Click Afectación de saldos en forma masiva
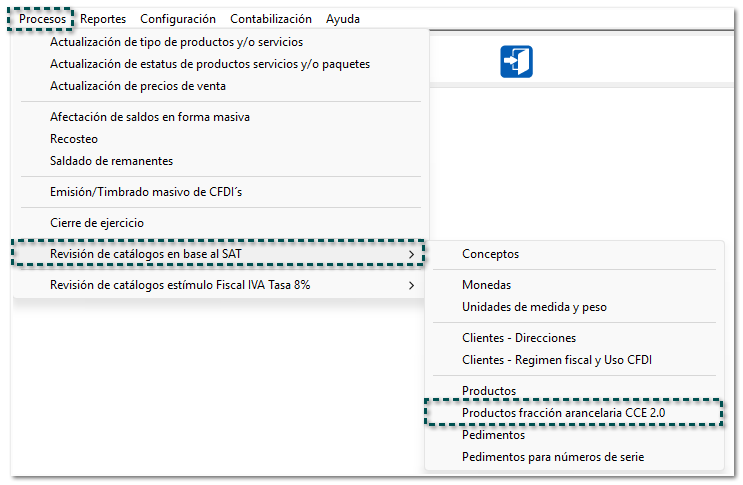This screenshot has height=485, width=743. pyautogui.click(x=150, y=117)
